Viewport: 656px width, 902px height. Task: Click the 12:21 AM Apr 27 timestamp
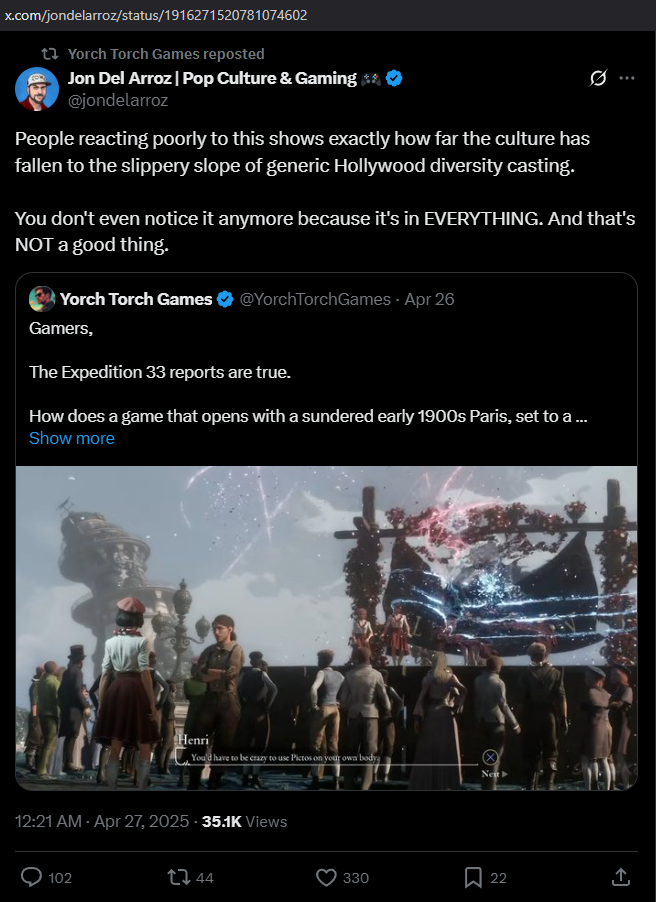click(x=102, y=821)
